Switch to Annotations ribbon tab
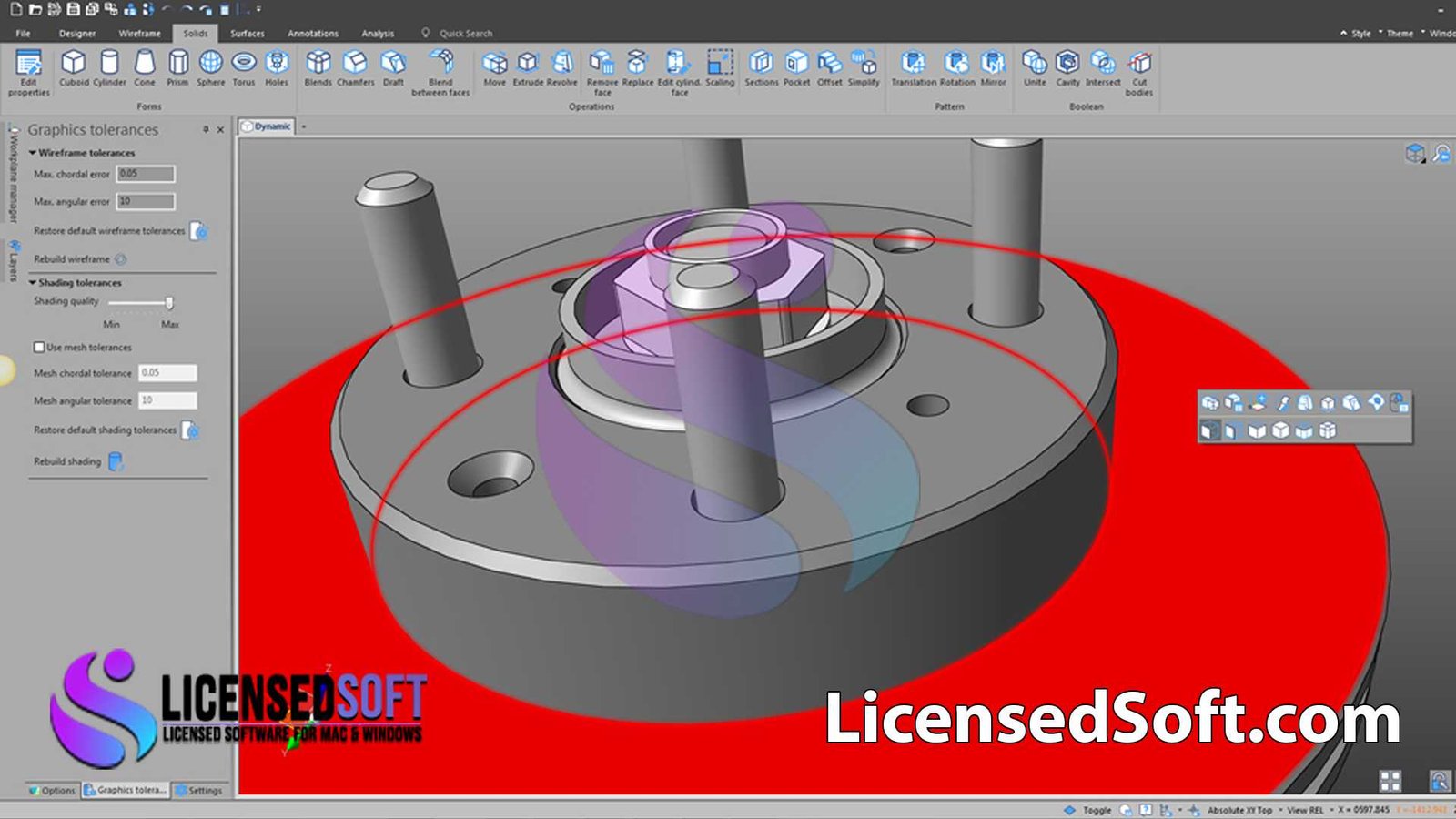 (313, 34)
